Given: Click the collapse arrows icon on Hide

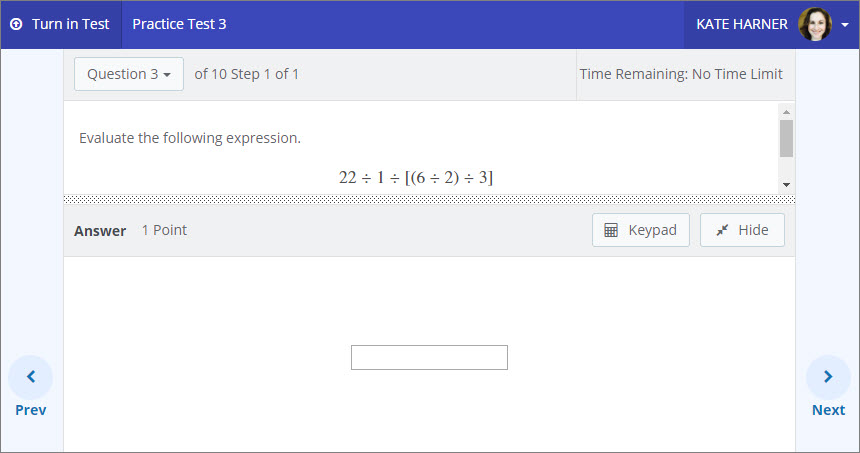Looking at the screenshot, I should click(x=722, y=230).
